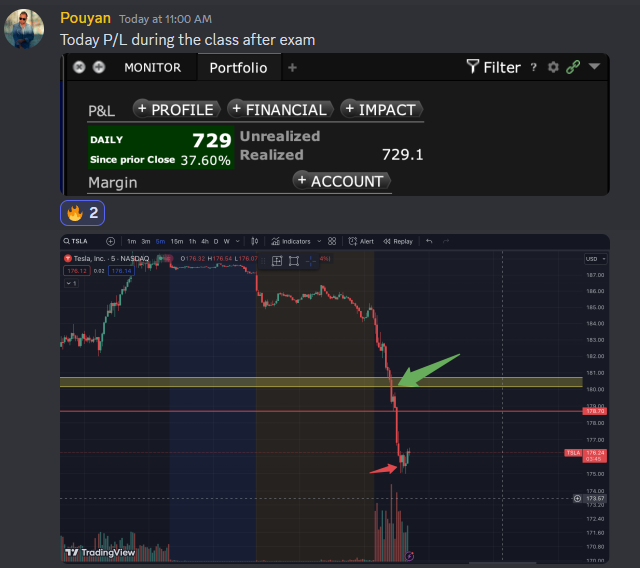The width and height of the screenshot is (640, 568).
Task: Click the green DAILY 729 P&L box
Action: [x=161, y=147]
